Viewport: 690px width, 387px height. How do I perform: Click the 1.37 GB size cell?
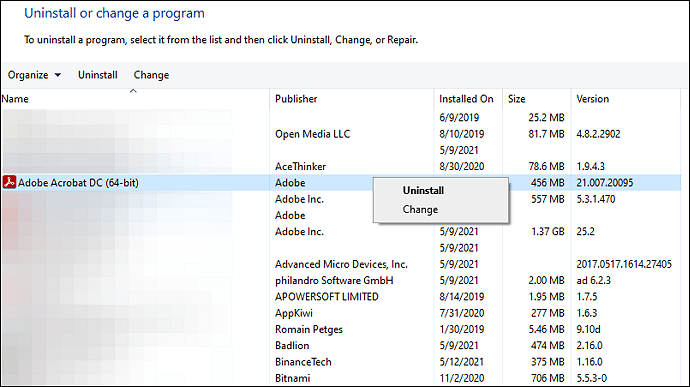tap(547, 232)
